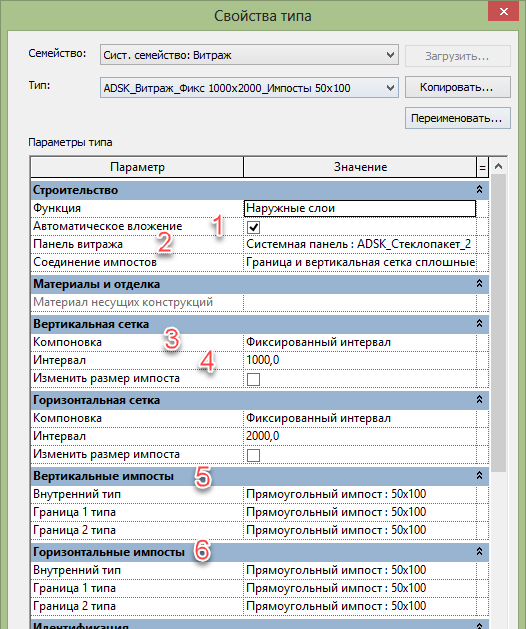The image size is (526, 629).
Task: Click the vertical scrollbar thumb
Action: coord(498,323)
